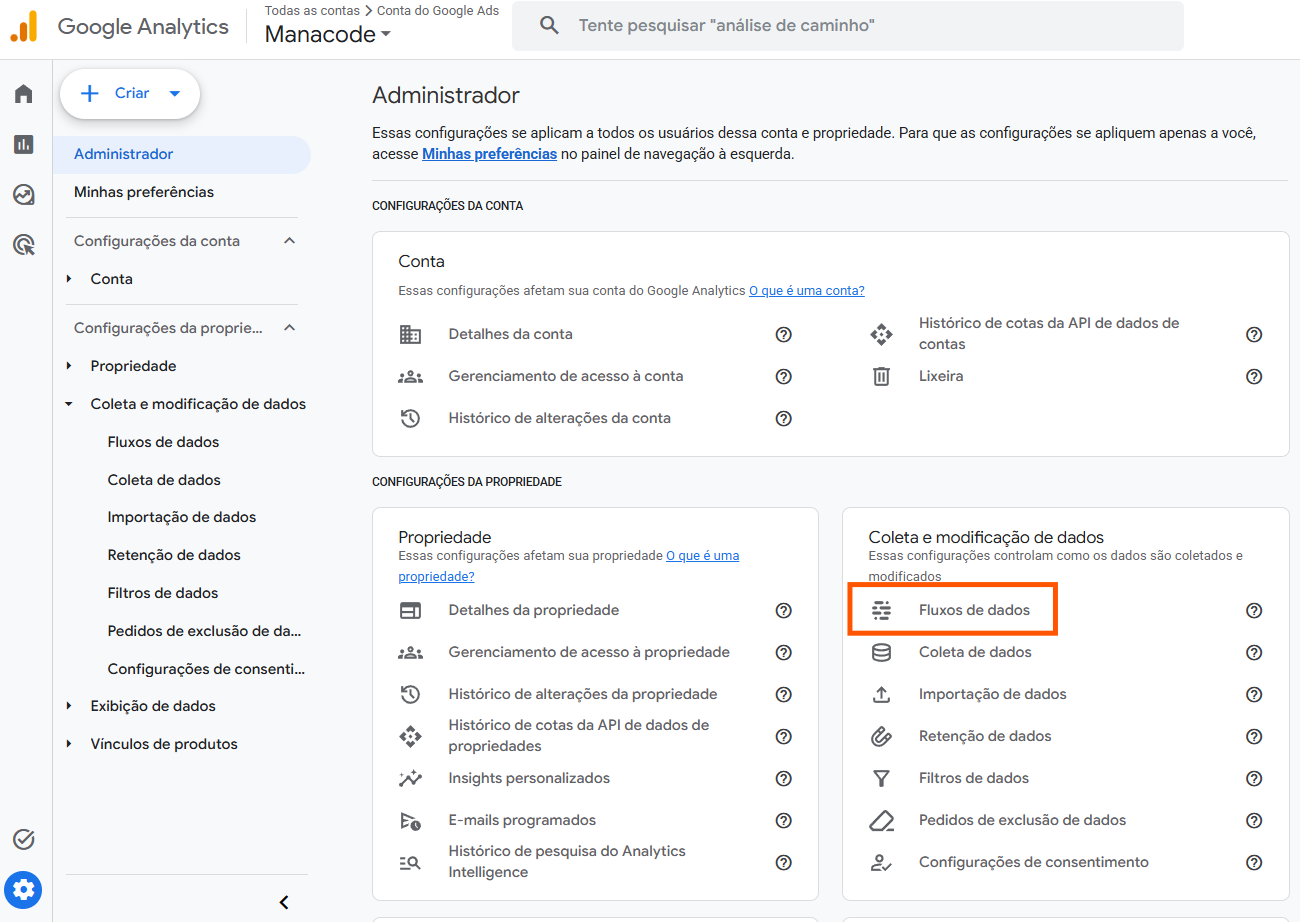
Task: Click the search field 'Tente pesquisar'
Action: [848, 26]
